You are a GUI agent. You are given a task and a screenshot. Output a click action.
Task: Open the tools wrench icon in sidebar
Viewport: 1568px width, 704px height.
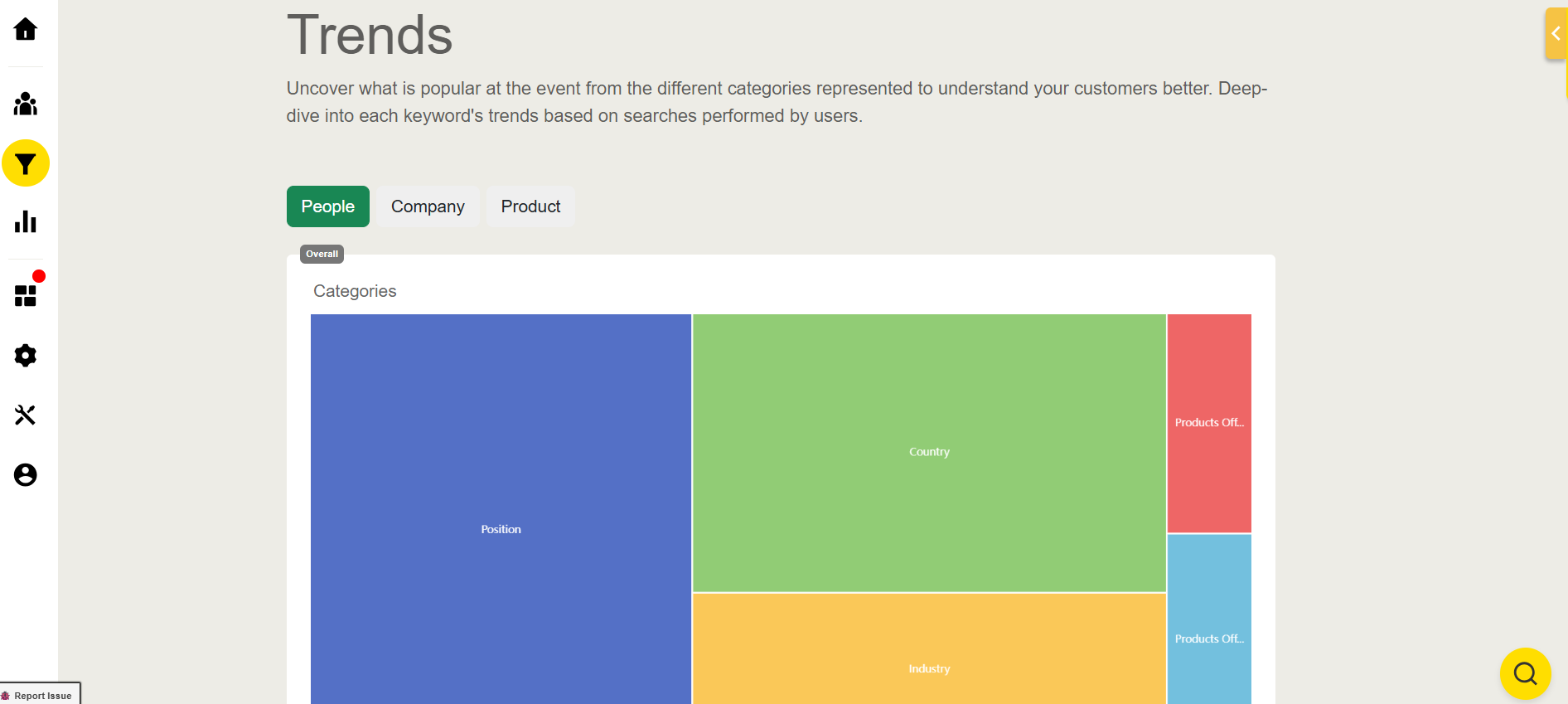coord(26,415)
